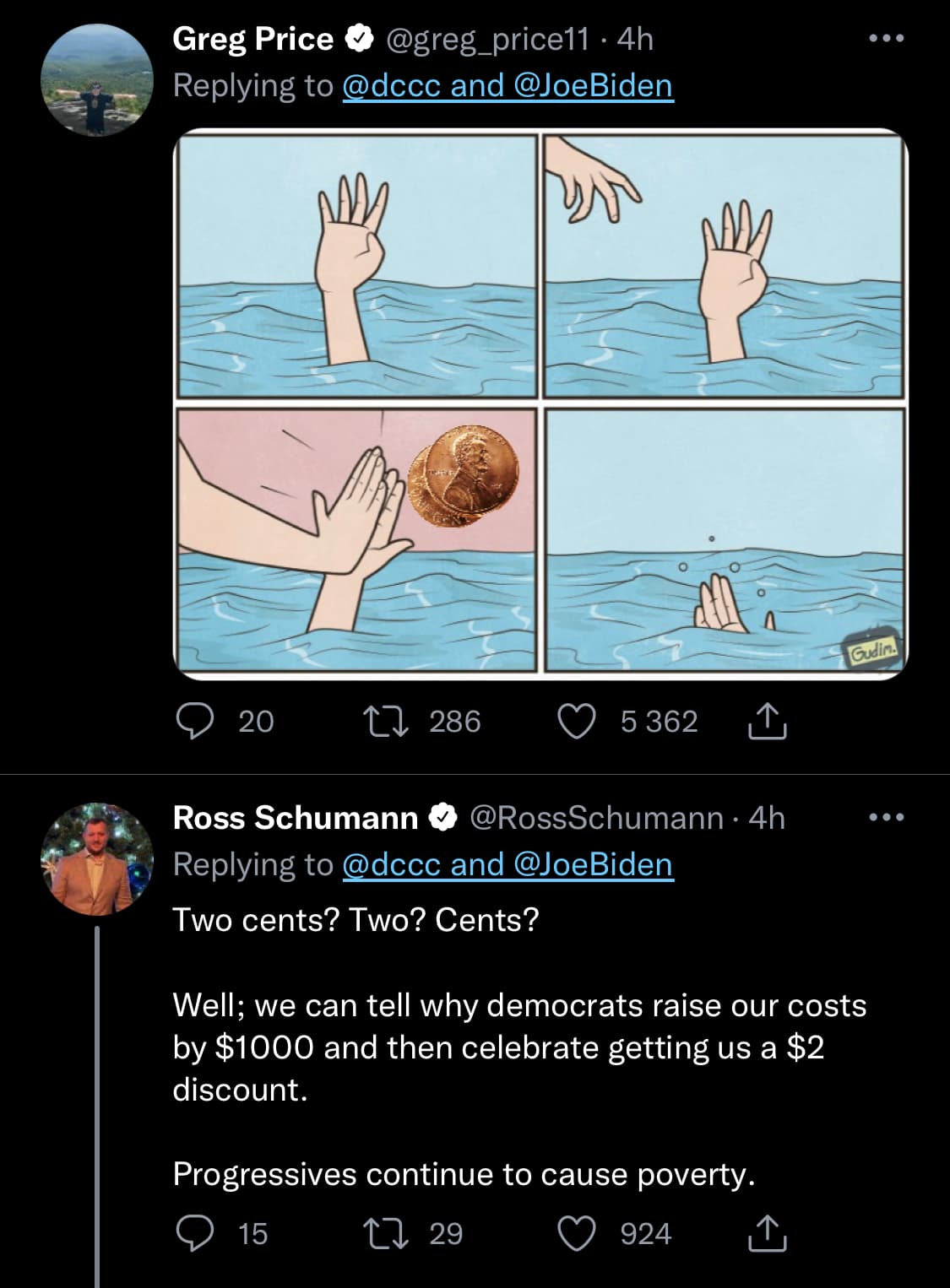This screenshot has height=1288, width=950.
Task: Open Greg Price's profile picture
Action: [96, 80]
